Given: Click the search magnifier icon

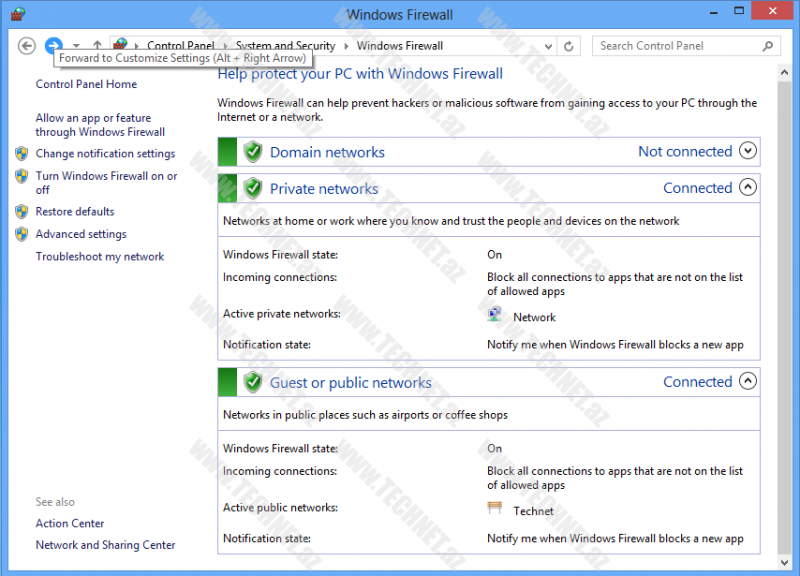Looking at the screenshot, I should tap(768, 46).
